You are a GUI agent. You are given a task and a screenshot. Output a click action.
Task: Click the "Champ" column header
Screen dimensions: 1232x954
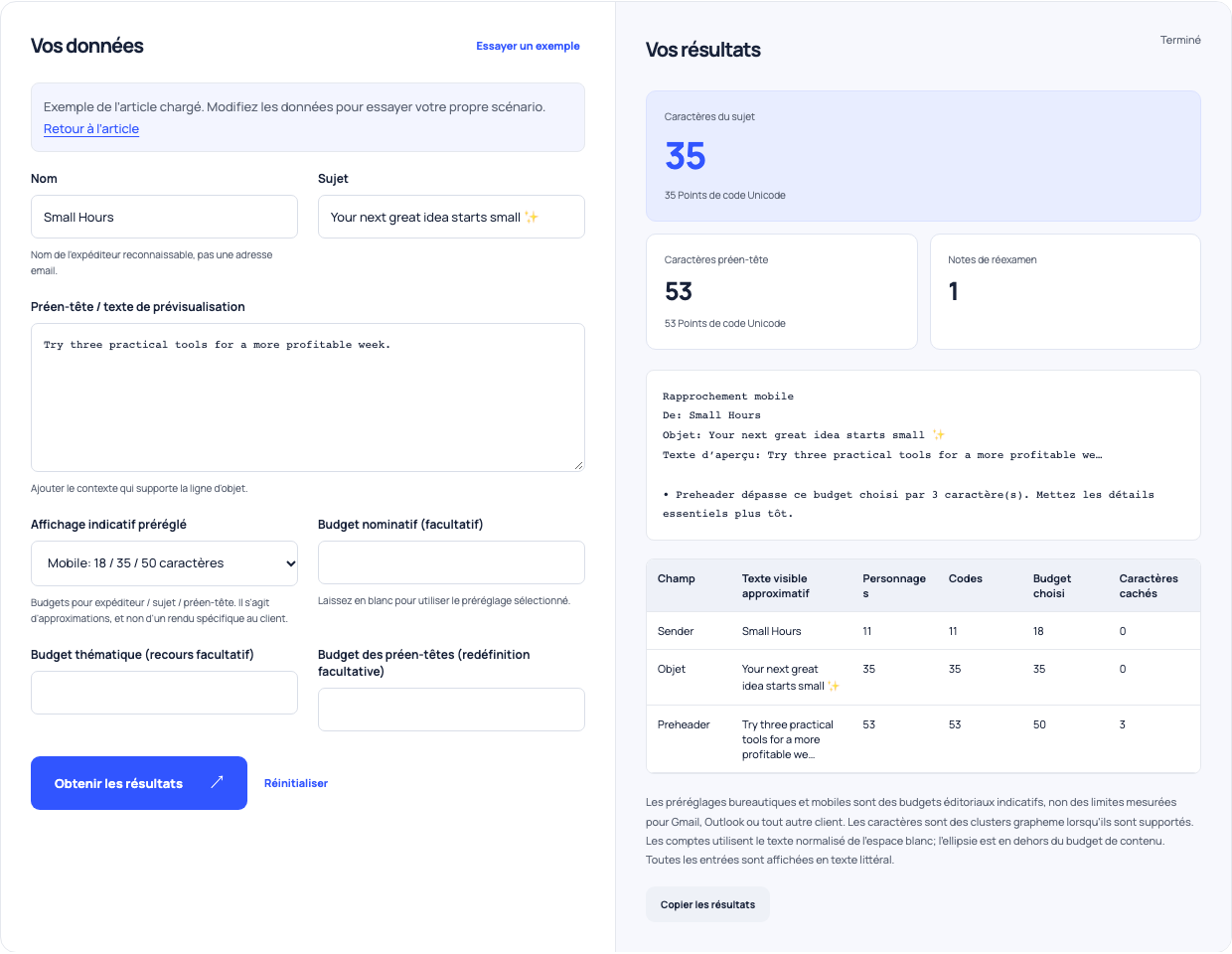tap(677, 578)
